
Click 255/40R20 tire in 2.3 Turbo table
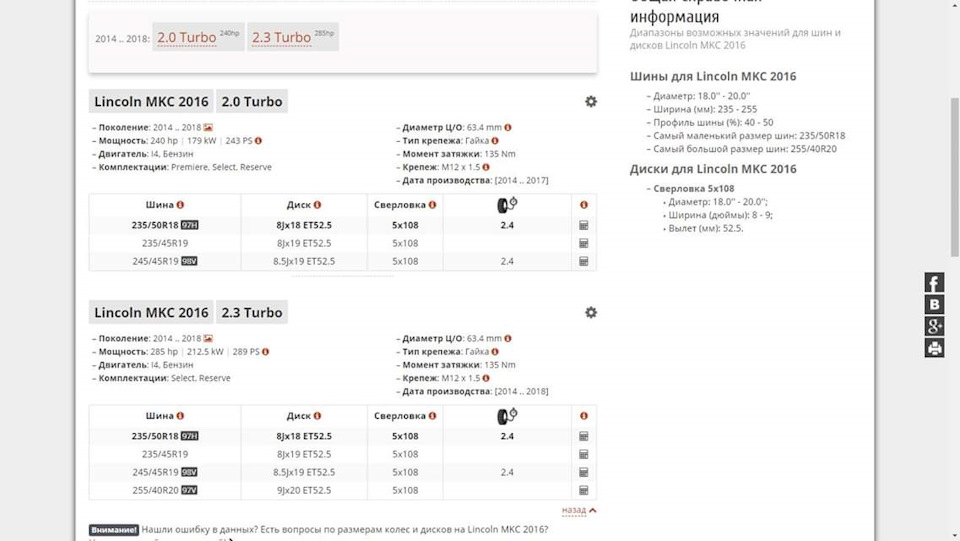pos(156,490)
